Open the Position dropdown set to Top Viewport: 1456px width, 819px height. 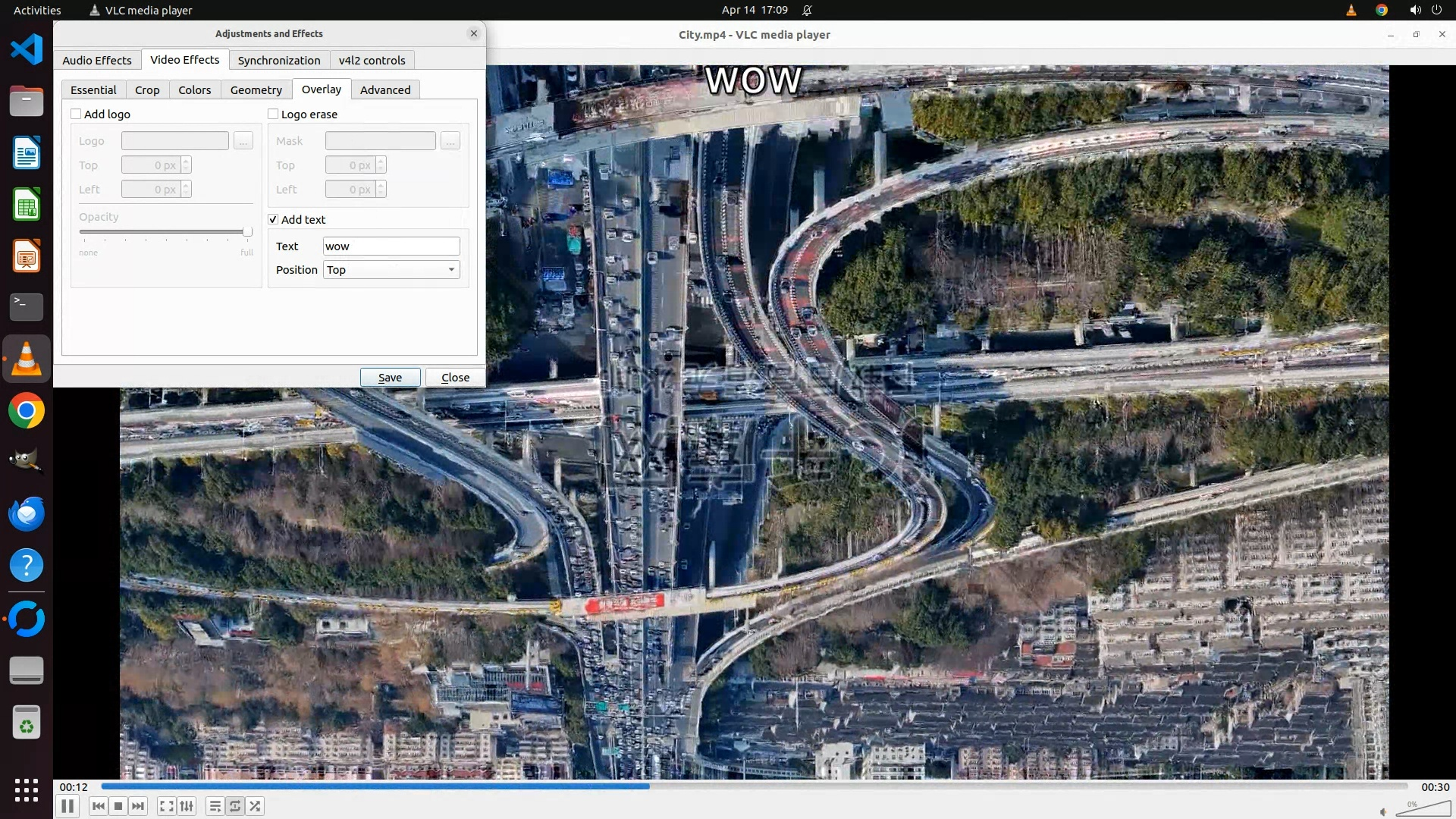pyautogui.click(x=391, y=270)
